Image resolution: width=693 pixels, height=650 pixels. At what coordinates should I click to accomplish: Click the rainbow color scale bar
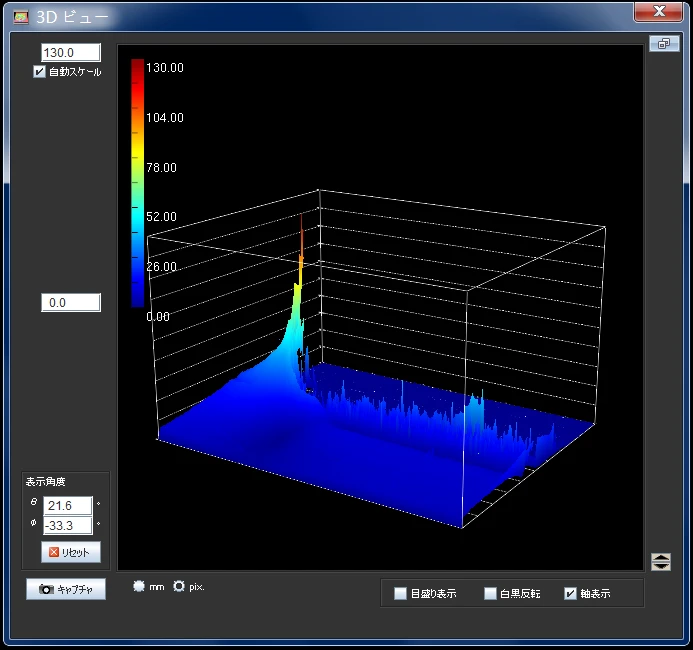[137, 180]
